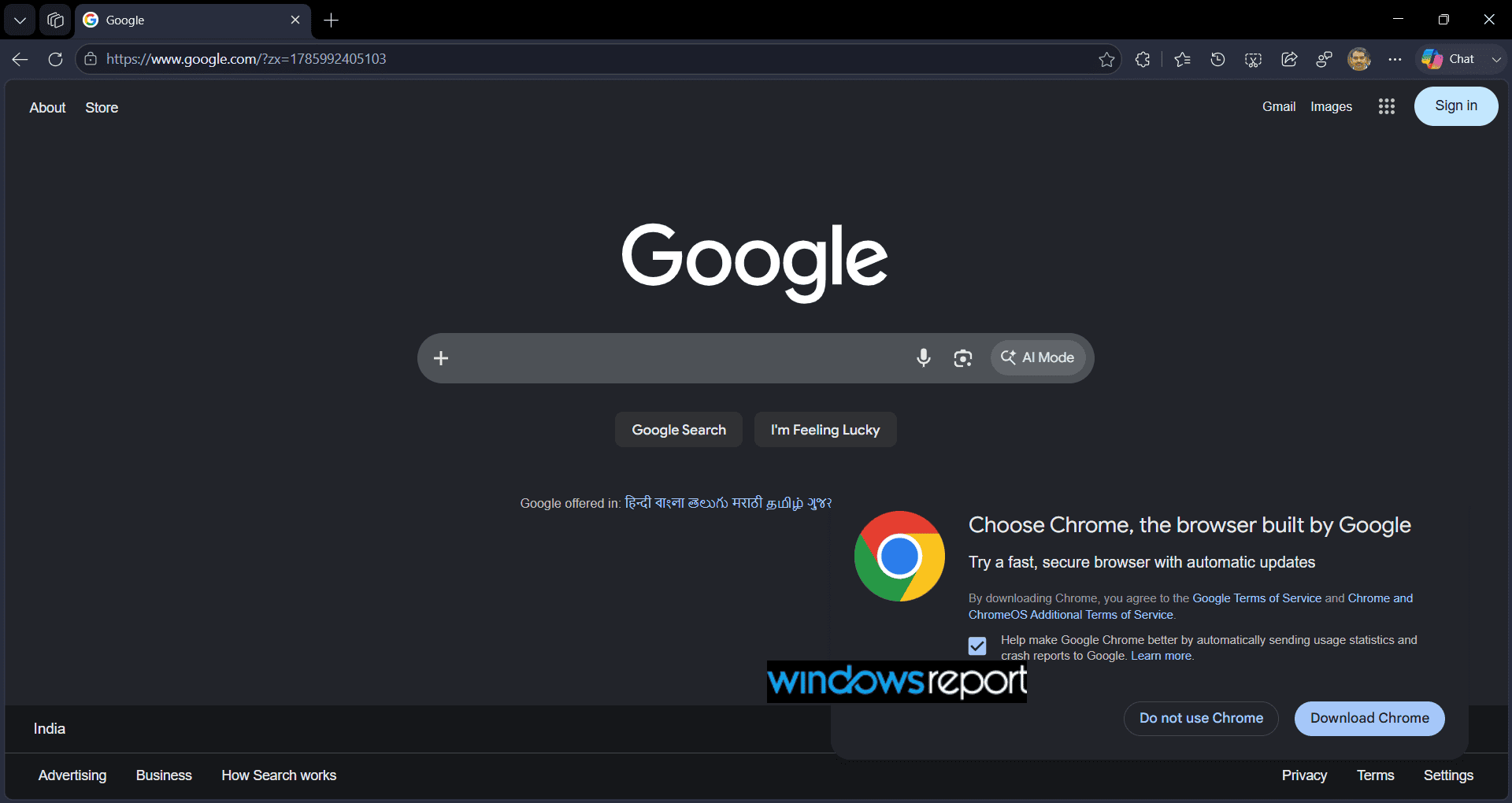Click the Sign in button
Screen dimensions: 1512x803
coord(1456,106)
